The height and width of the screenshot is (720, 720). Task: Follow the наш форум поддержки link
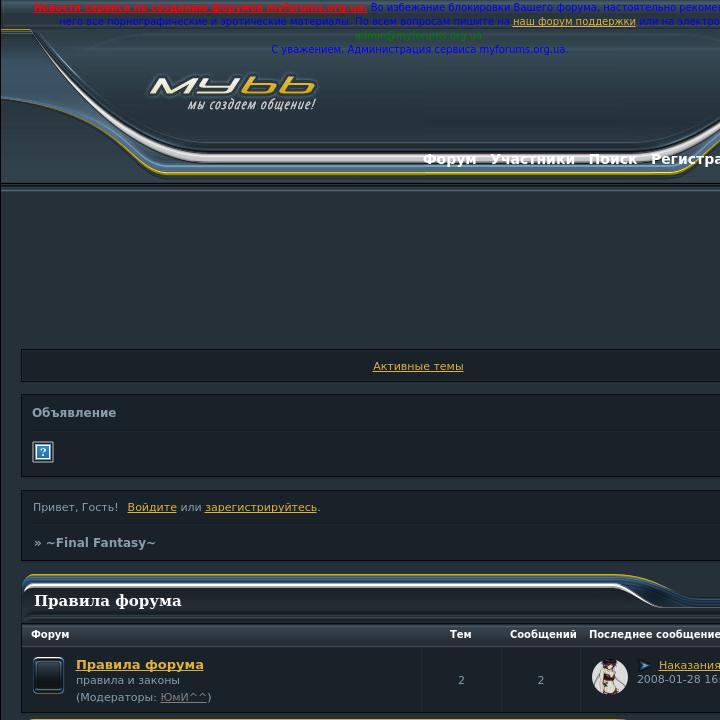pyautogui.click(x=574, y=22)
